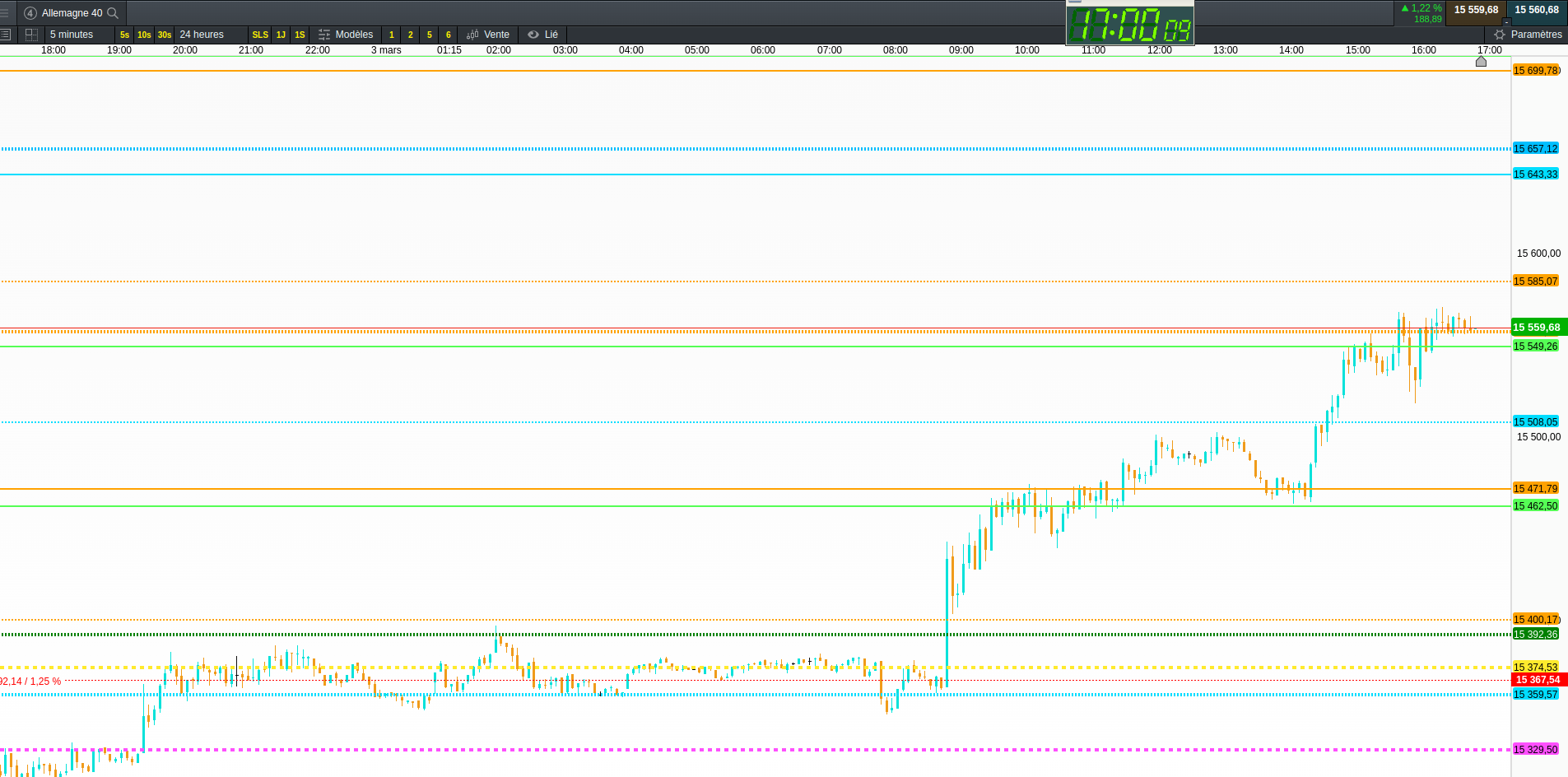Open the list panel icon on the toolbar
The height and width of the screenshot is (777, 1568).
[x=5, y=35]
